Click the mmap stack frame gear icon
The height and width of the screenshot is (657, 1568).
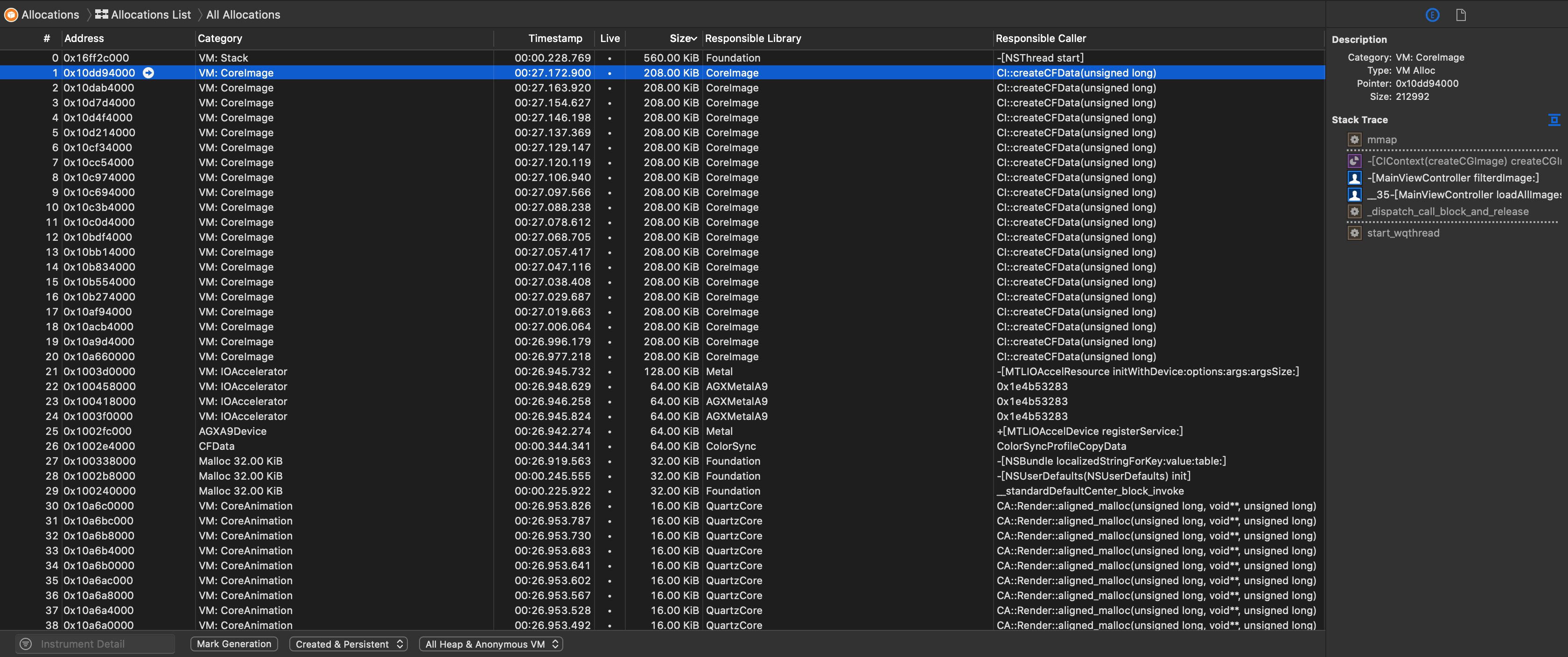(1354, 140)
